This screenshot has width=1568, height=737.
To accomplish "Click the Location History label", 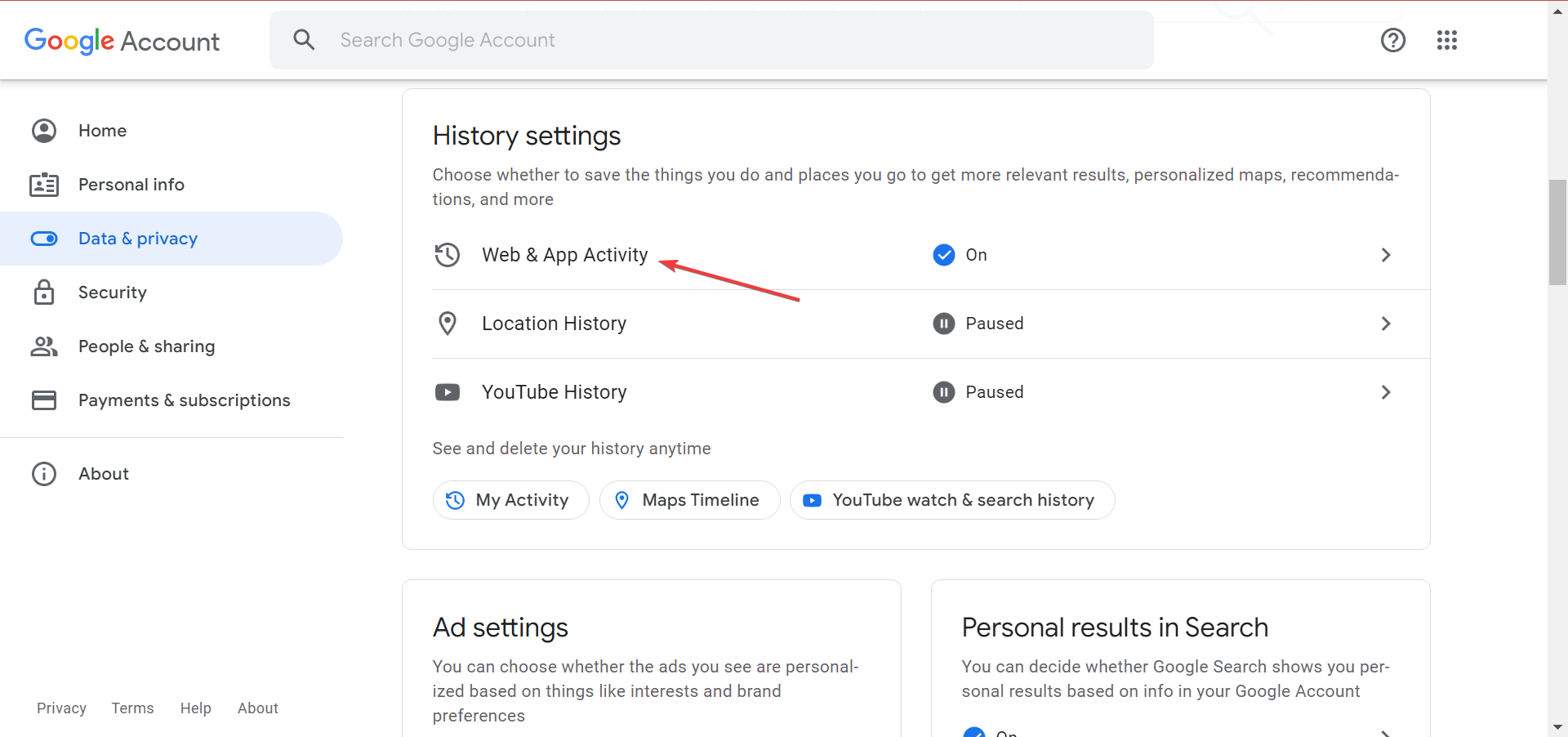I will click(555, 324).
